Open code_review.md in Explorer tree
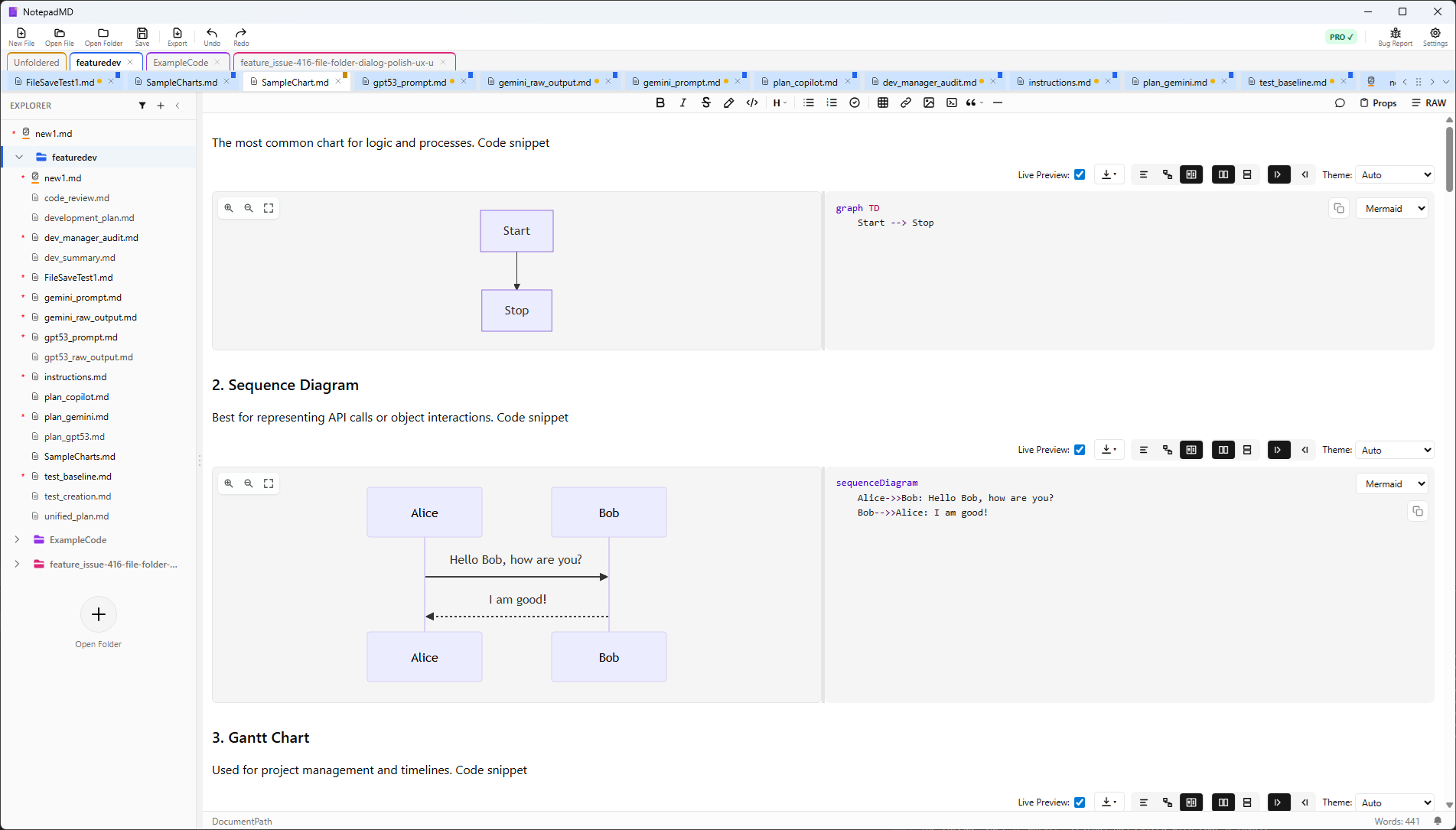 [77, 198]
